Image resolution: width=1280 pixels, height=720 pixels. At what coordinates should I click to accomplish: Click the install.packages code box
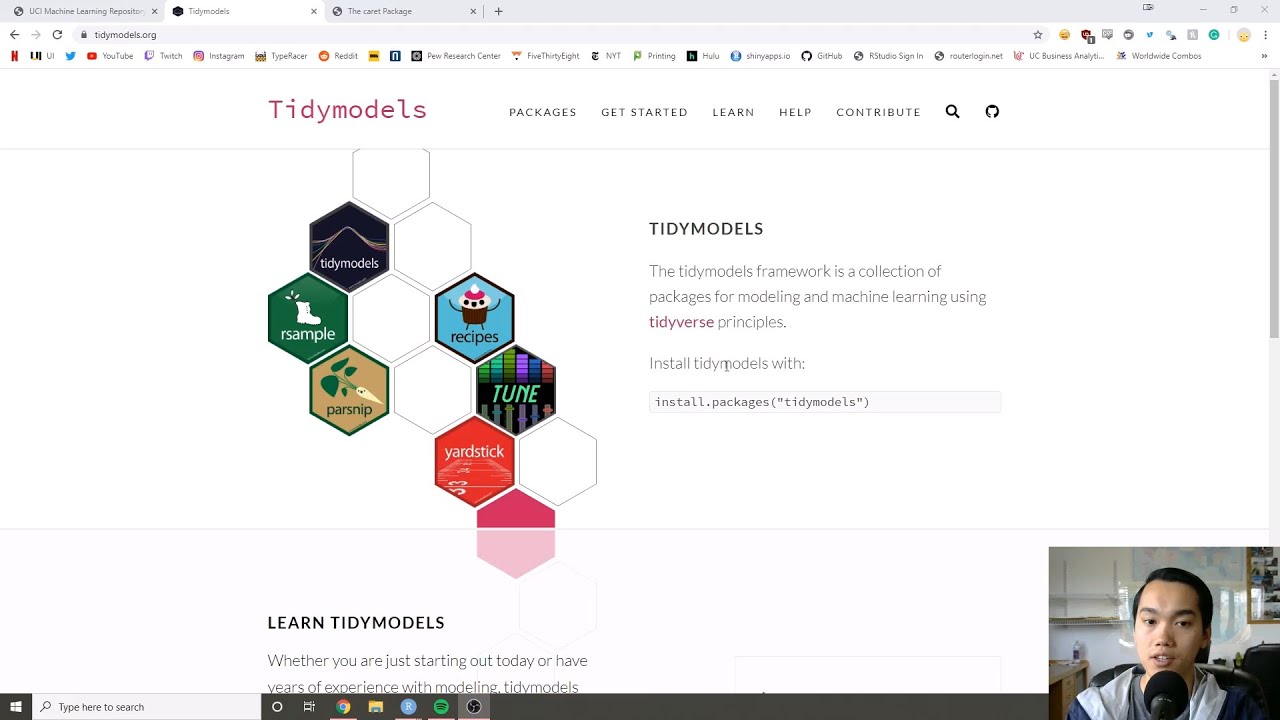tap(825, 402)
